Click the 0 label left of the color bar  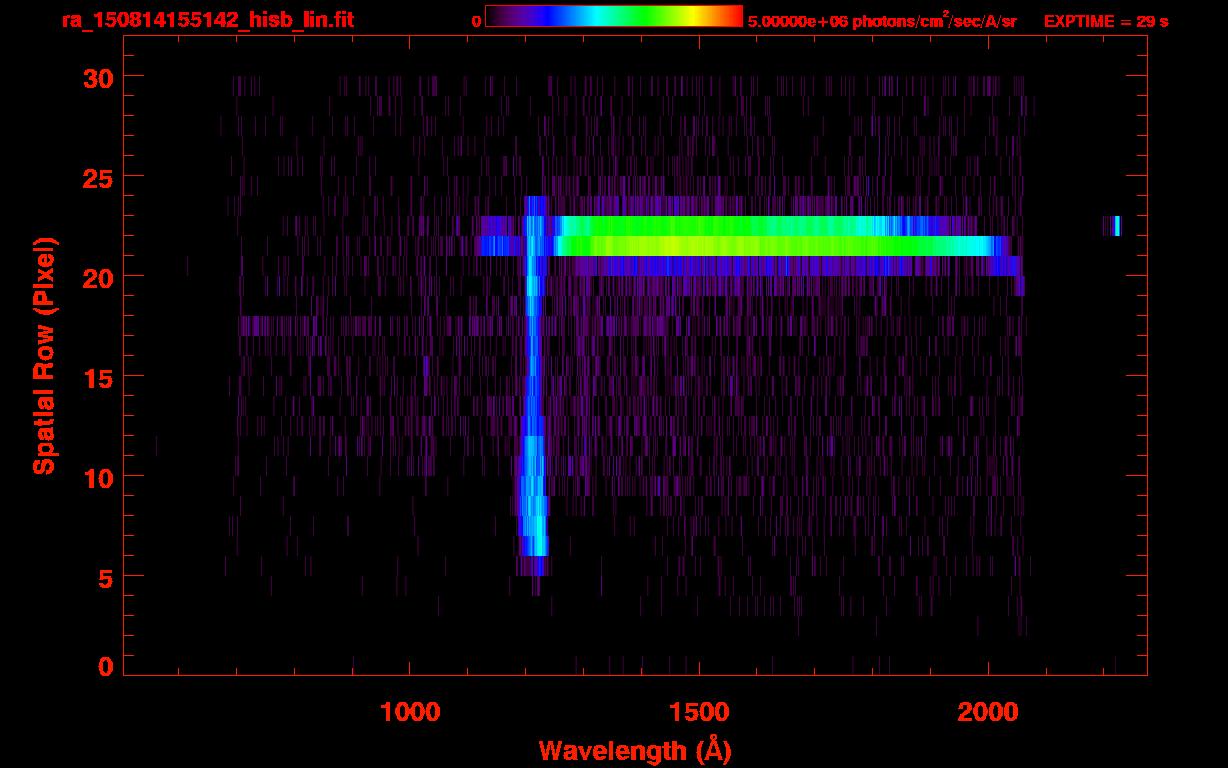tap(477, 21)
